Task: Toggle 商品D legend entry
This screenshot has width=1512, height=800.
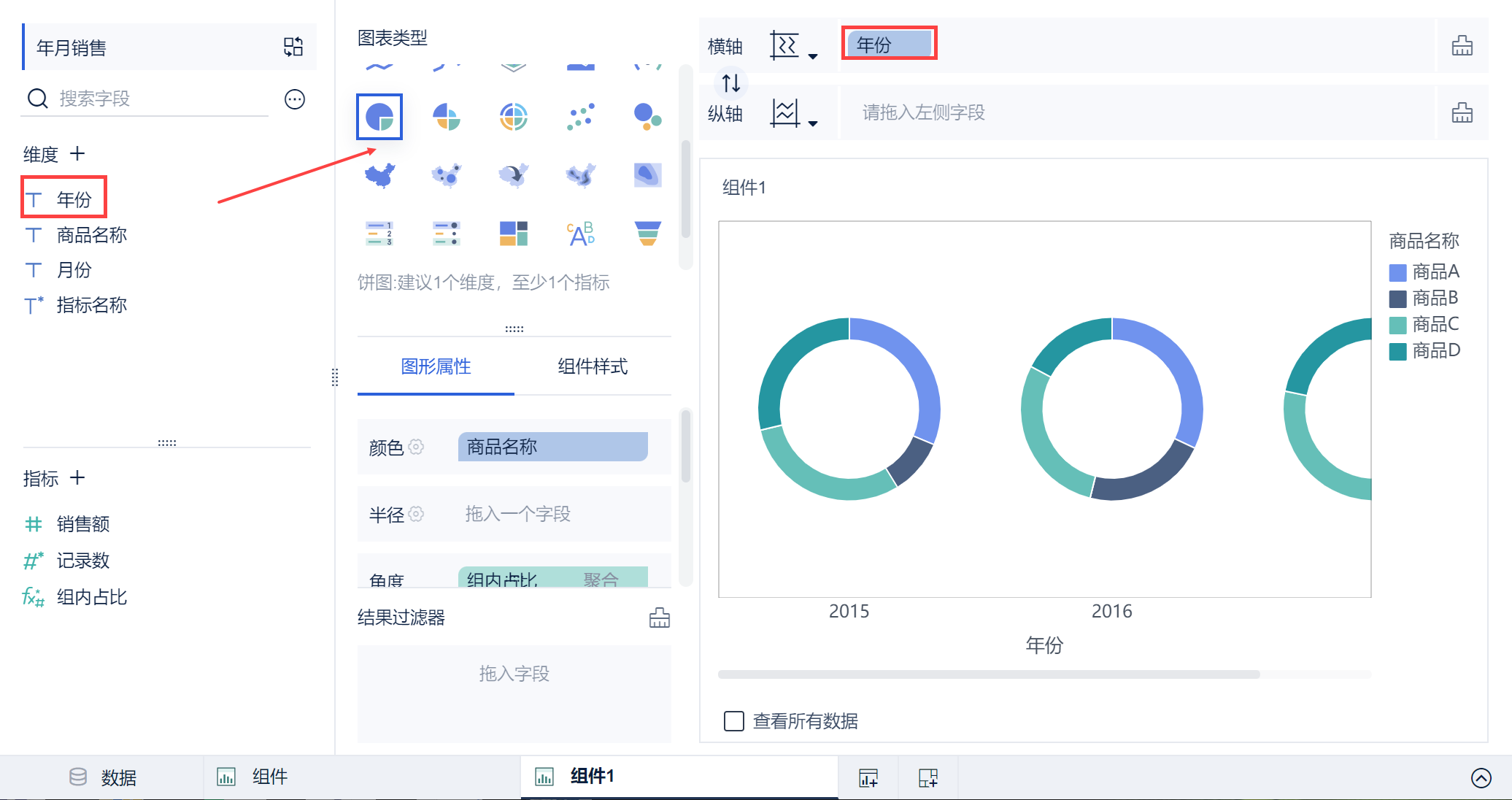Action: click(x=1424, y=351)
